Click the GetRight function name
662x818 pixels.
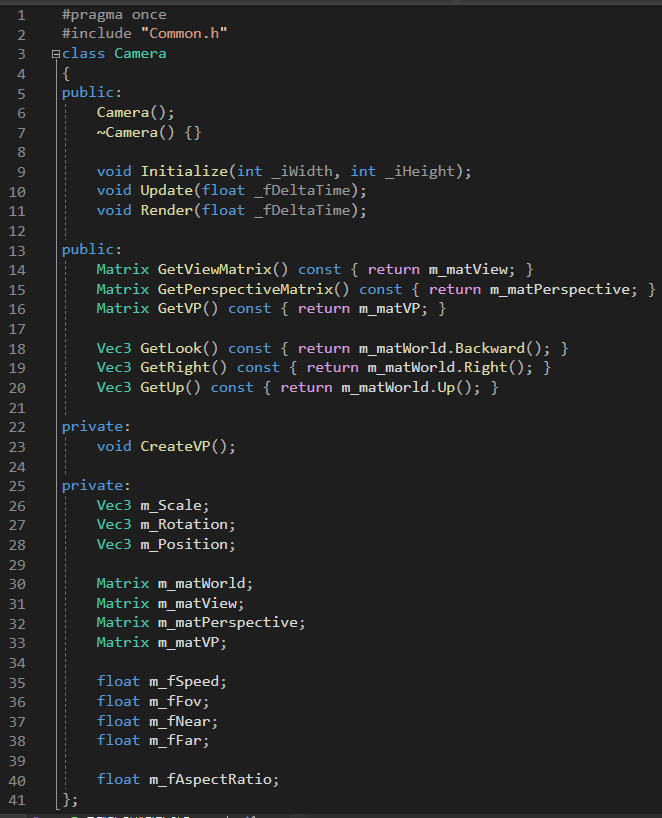(175, 368)
